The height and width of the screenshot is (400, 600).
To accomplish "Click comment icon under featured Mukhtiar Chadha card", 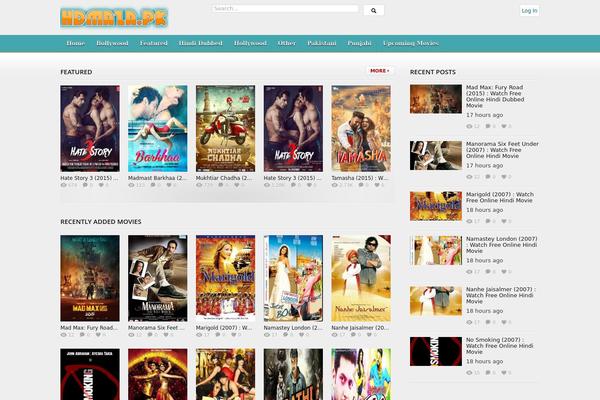I will tap(220, 185).
